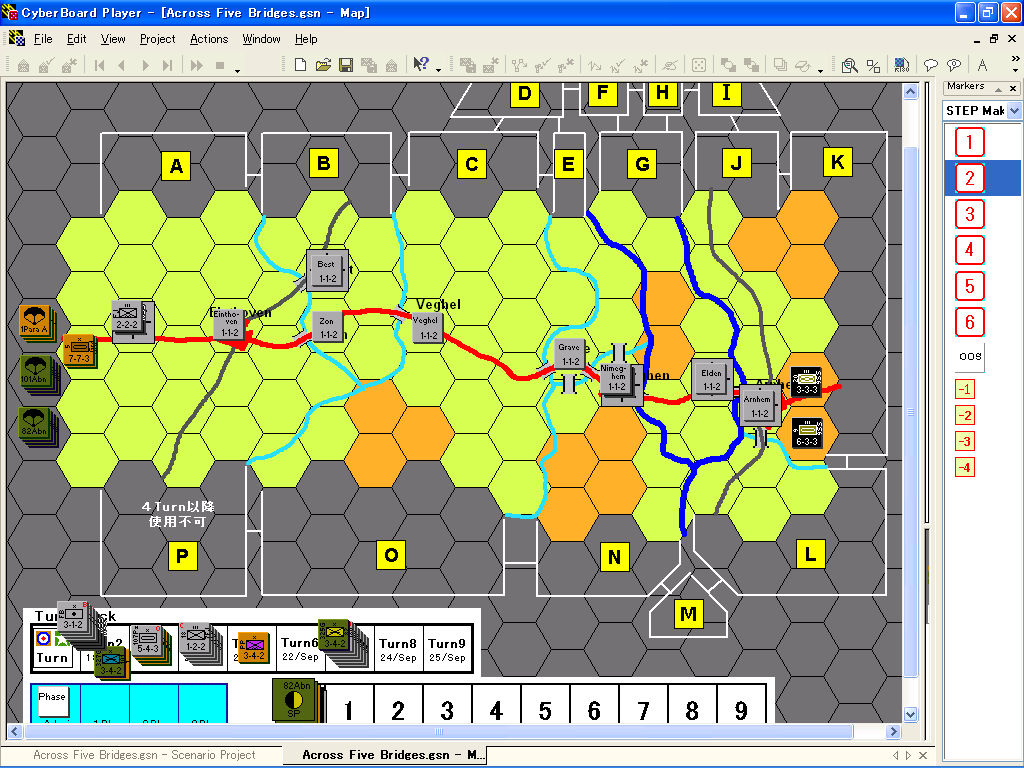The image size is (1024, 768).
Task: Click the black 6-3-3 SS counter
Action: [x=807, y=434]
